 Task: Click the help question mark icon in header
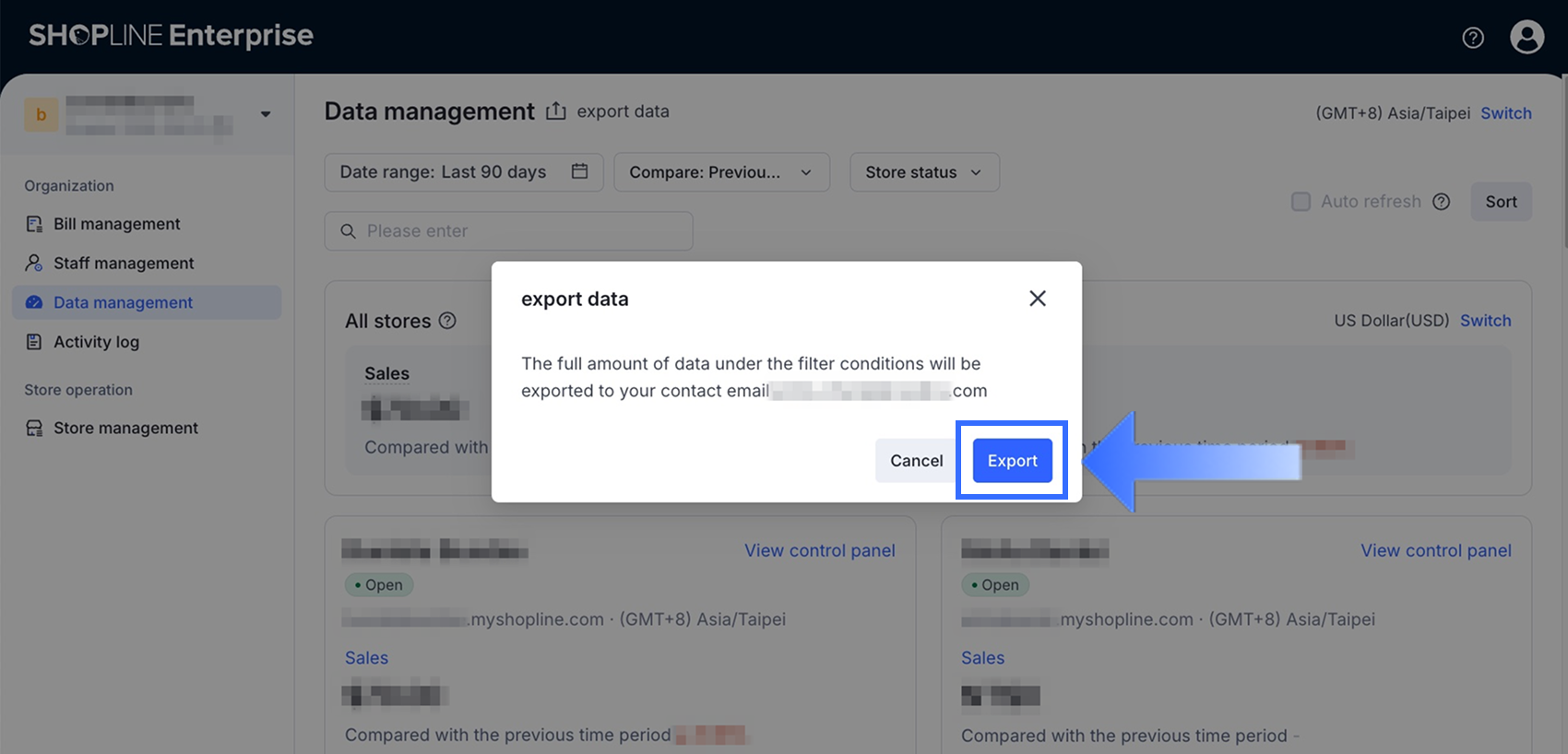[x=1473, y=38]
